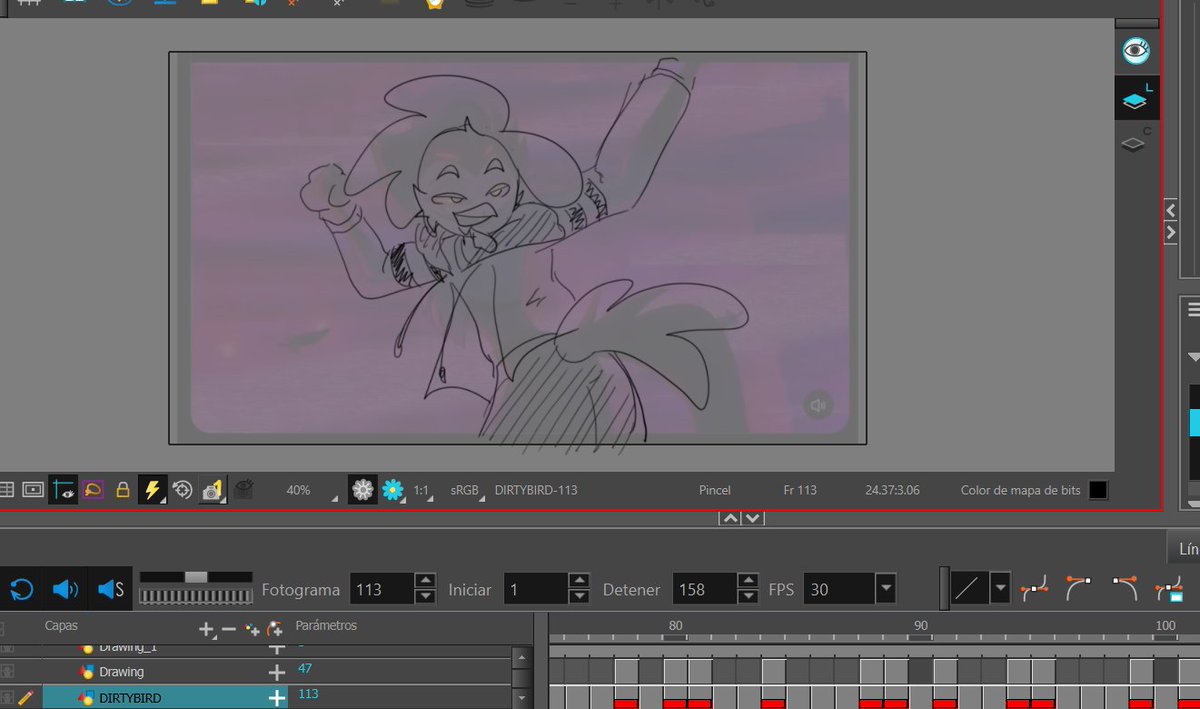Toggle camera mask icon with eye
Viewport: 1200px width, 709px height.
coord(63,490)
